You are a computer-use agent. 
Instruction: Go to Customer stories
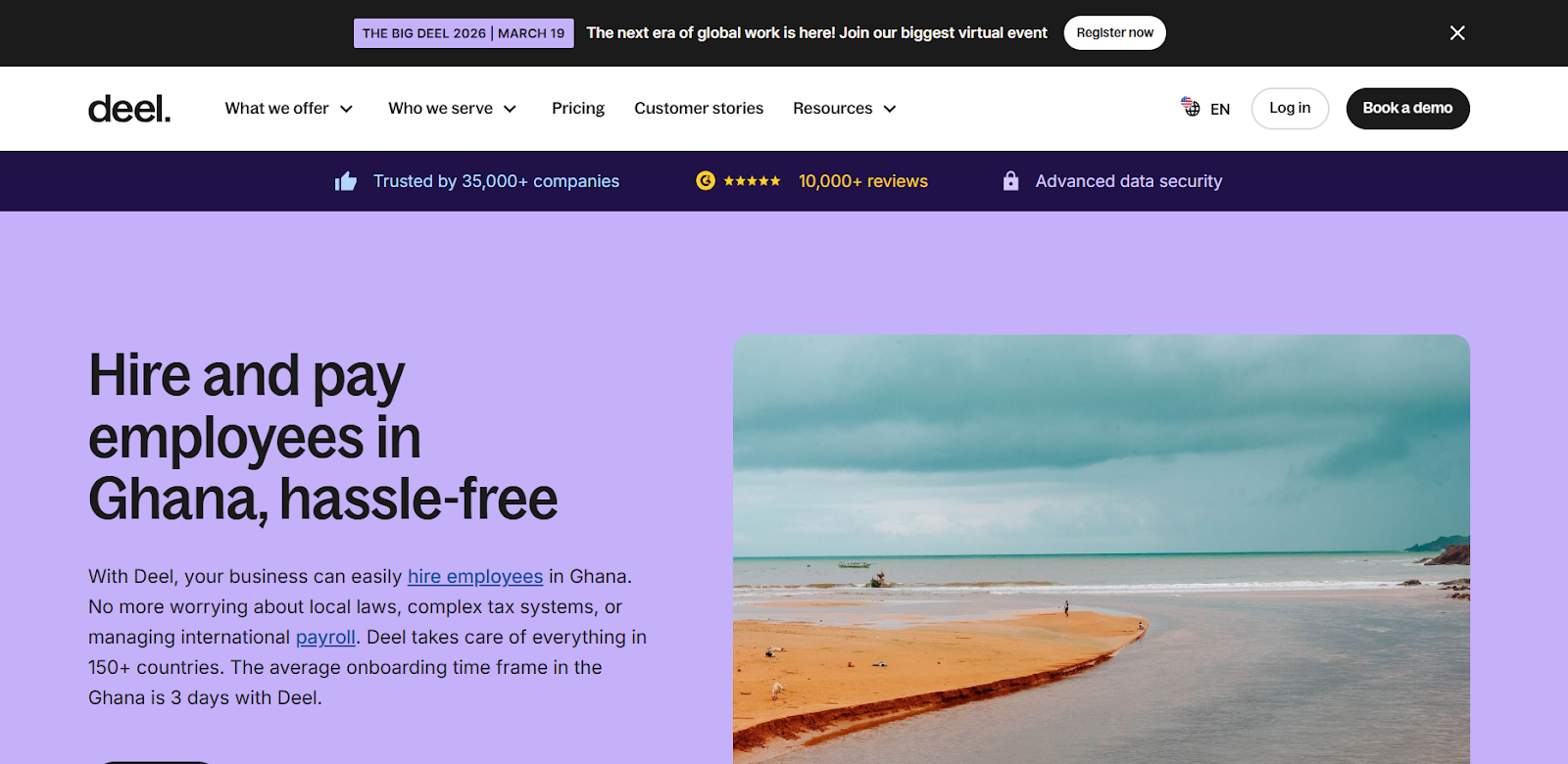point(699,108)
